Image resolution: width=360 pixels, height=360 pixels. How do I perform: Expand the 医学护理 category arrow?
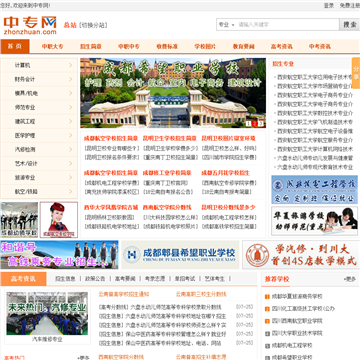coord(71,135)
